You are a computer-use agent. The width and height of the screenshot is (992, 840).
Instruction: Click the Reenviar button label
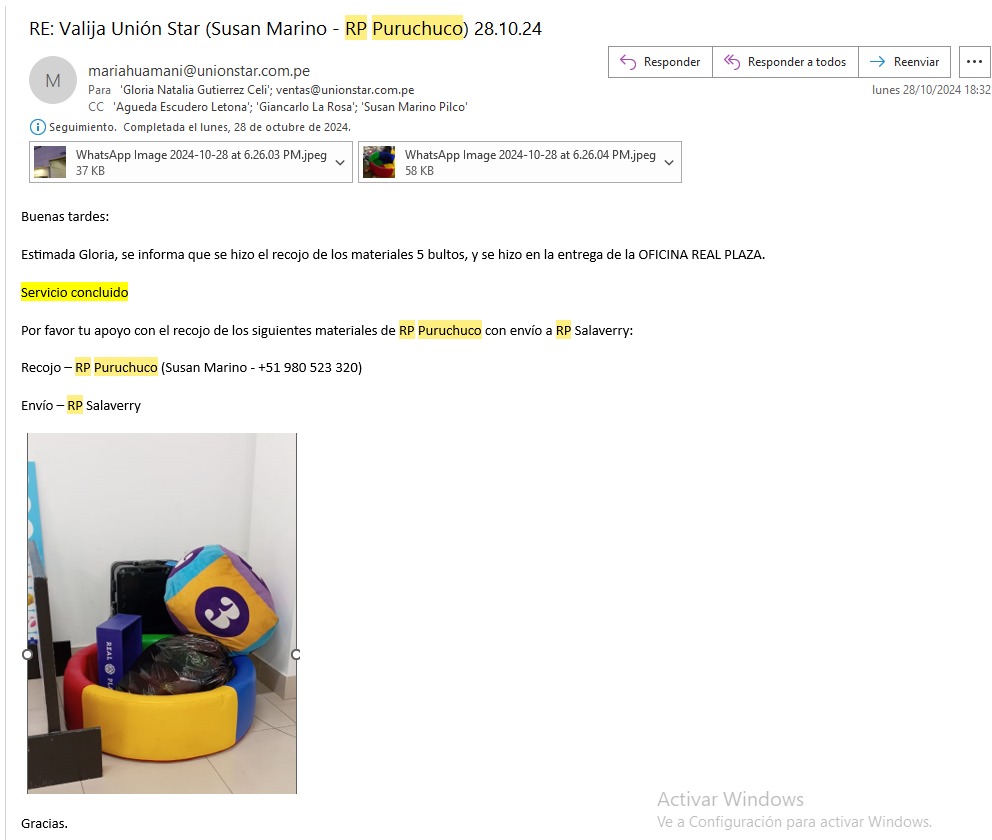point(916,62)
